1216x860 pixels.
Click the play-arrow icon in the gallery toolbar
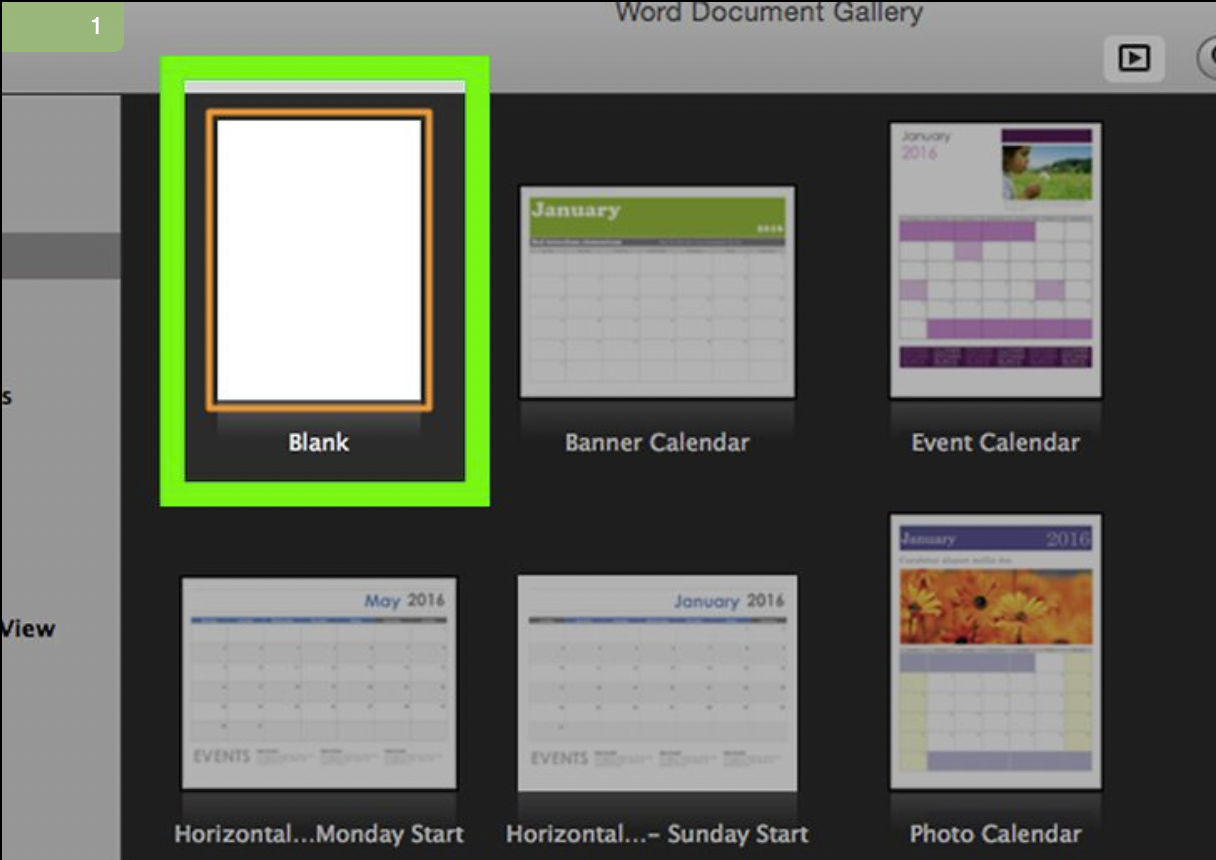coord(1133,59)
